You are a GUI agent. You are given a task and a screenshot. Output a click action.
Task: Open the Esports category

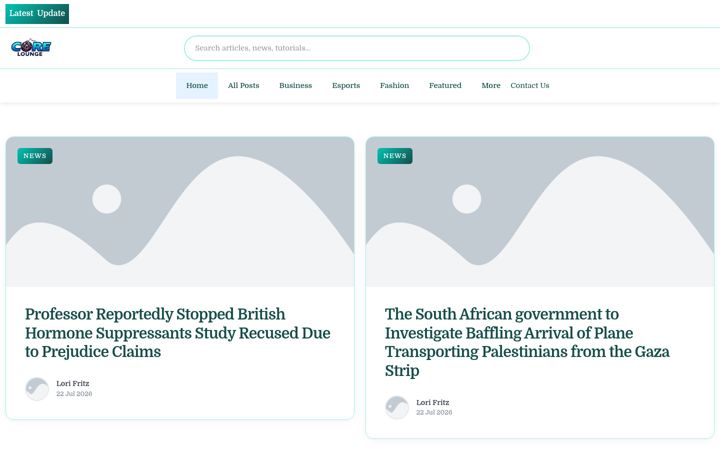pyautogui.click(x=346, y=85)
